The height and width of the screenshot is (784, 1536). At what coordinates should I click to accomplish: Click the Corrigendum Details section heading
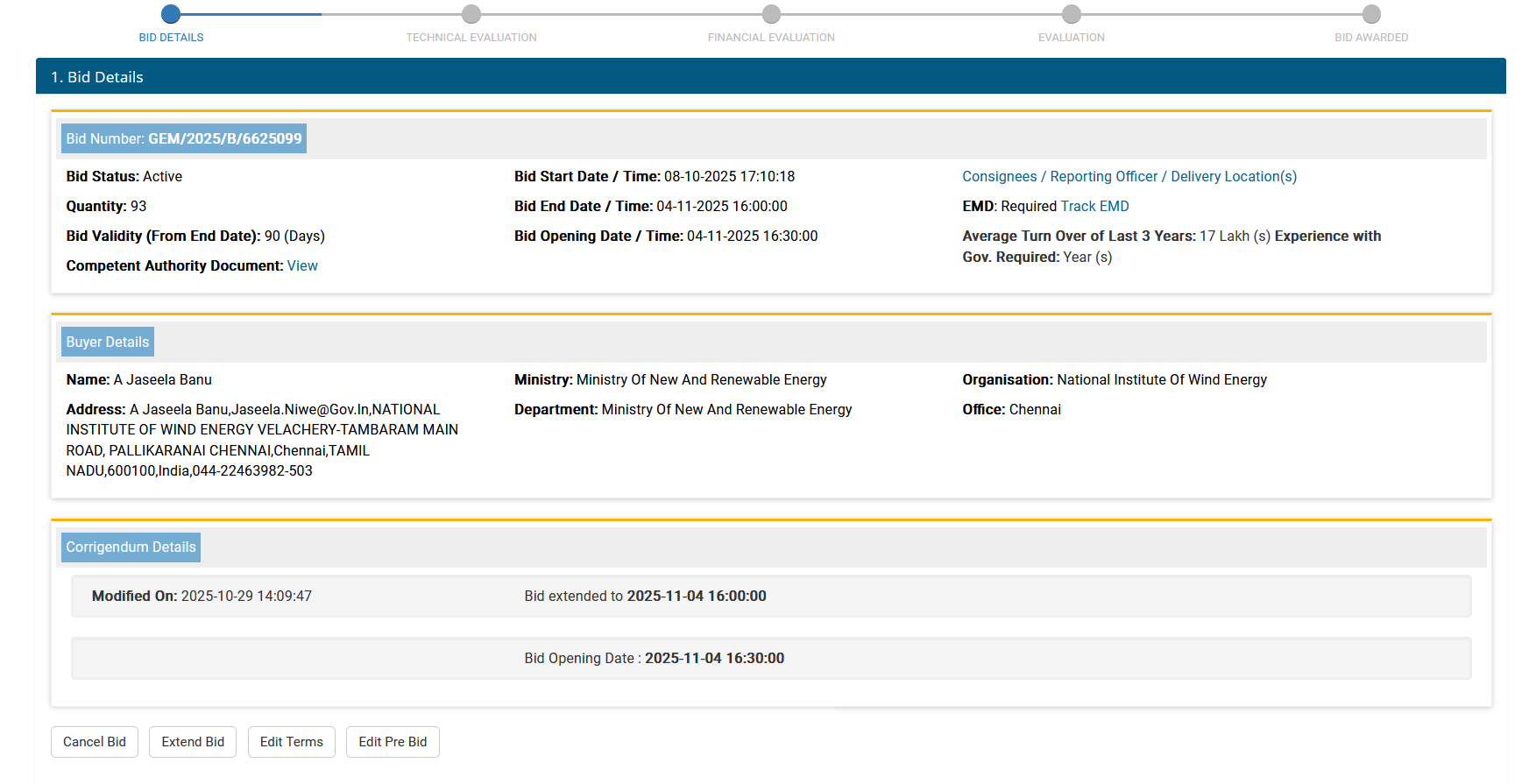(131, 547)
